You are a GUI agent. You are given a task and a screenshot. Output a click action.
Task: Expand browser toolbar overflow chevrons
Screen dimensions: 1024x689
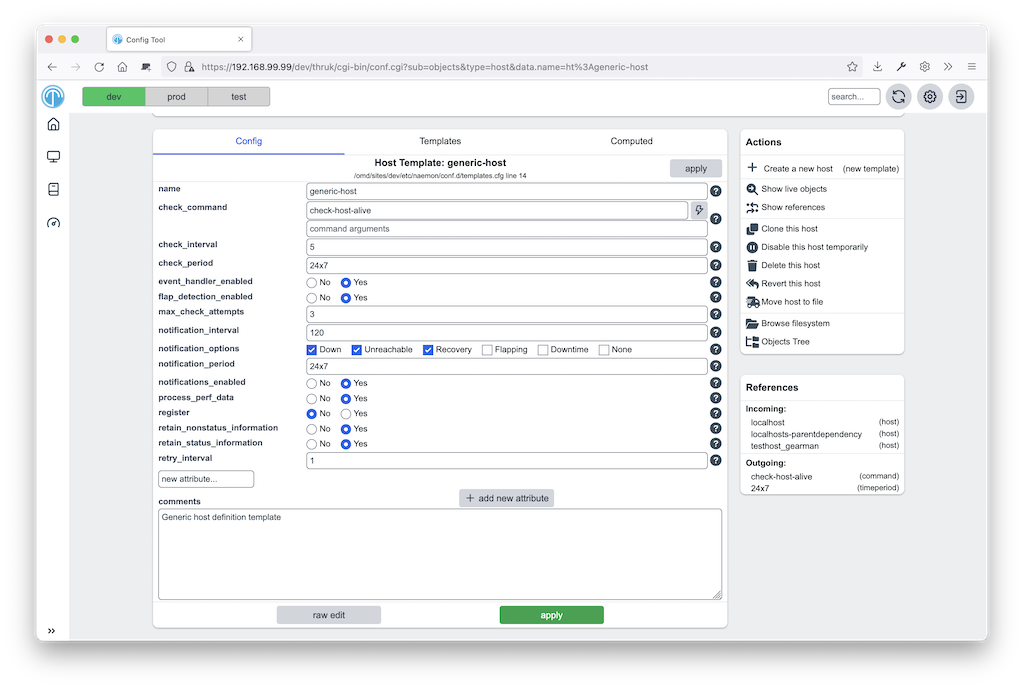[x=948, y=67]
